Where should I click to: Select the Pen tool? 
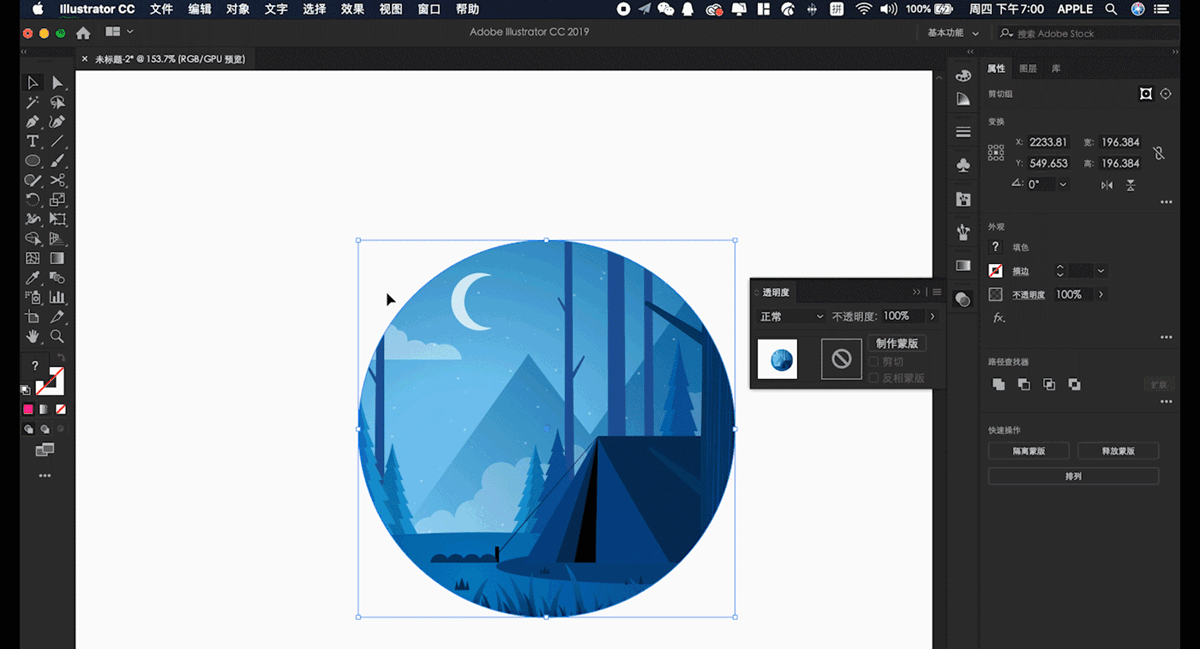[32, 122]
